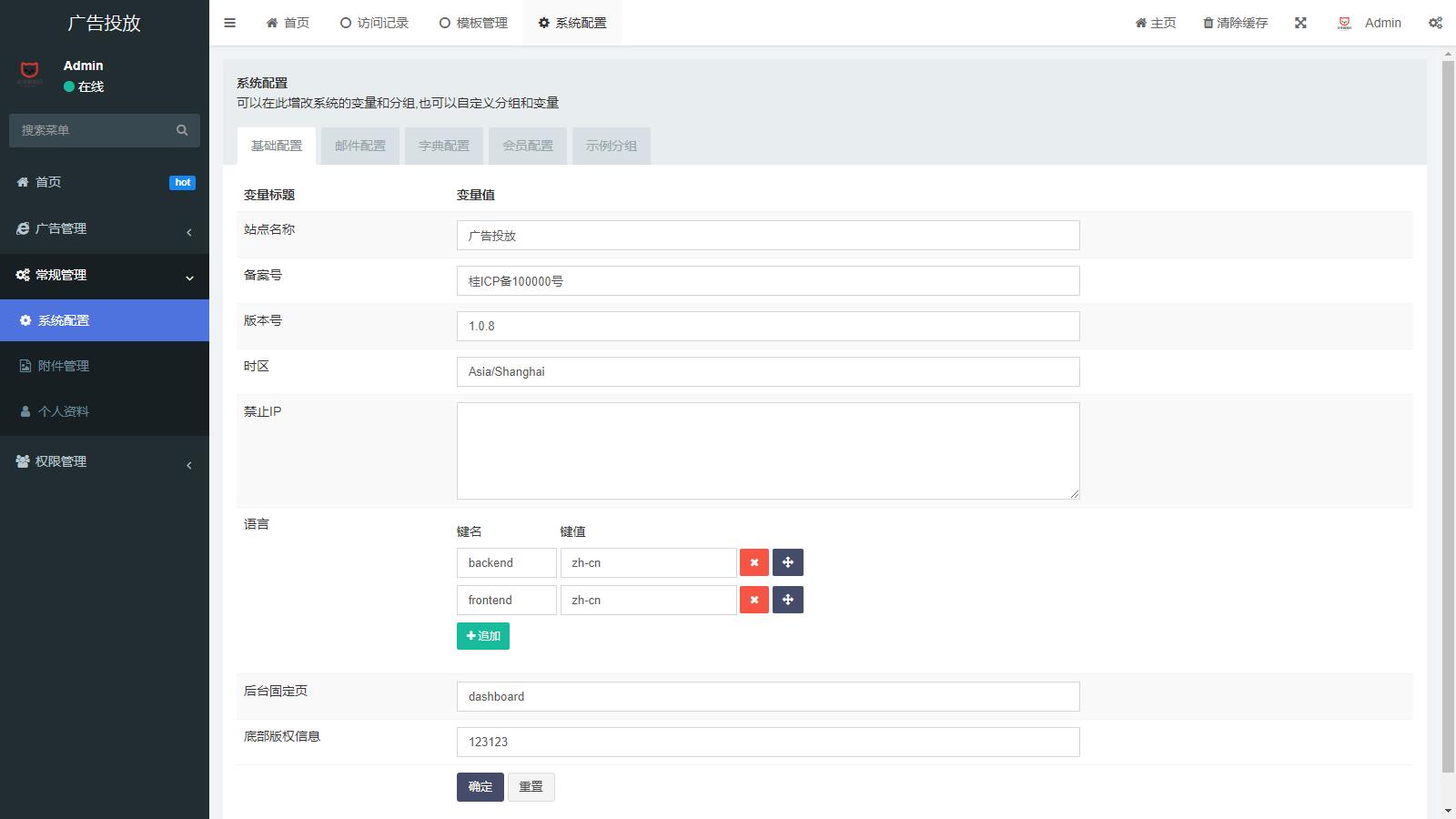Image resolution: width=1456 pixels, height=819 pixels.
Task: Click 清除缓存 in the top bar
Action: tap(1235, 23)
